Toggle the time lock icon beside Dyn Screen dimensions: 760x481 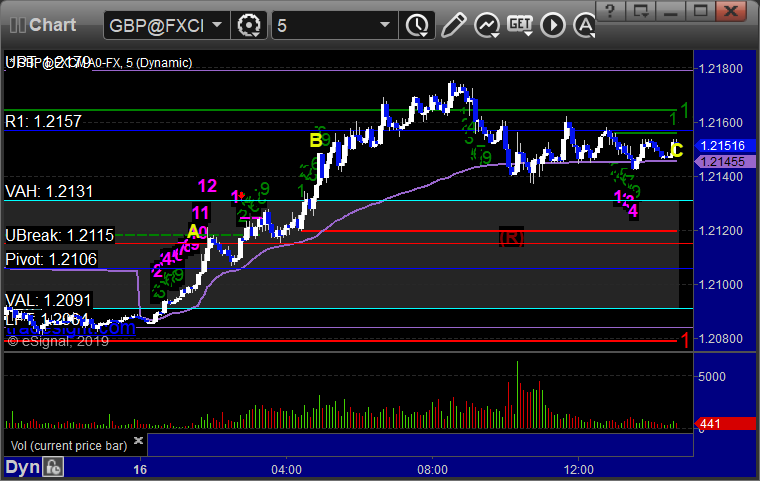point(53,467)
